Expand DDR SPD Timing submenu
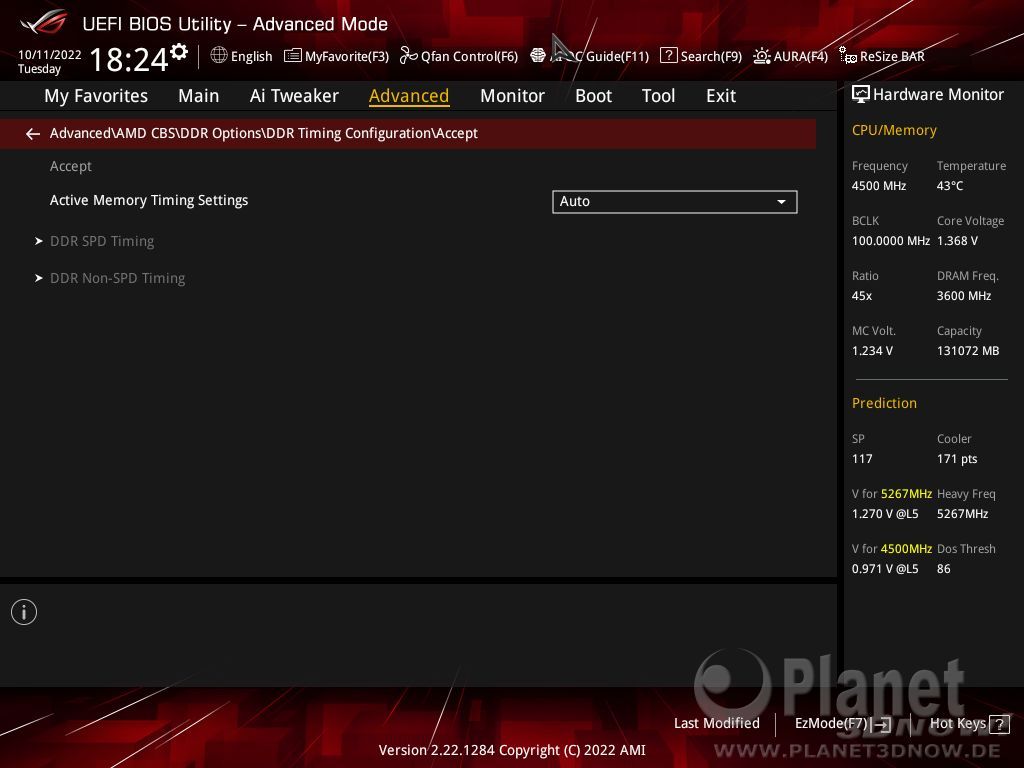 coord(102,241)
